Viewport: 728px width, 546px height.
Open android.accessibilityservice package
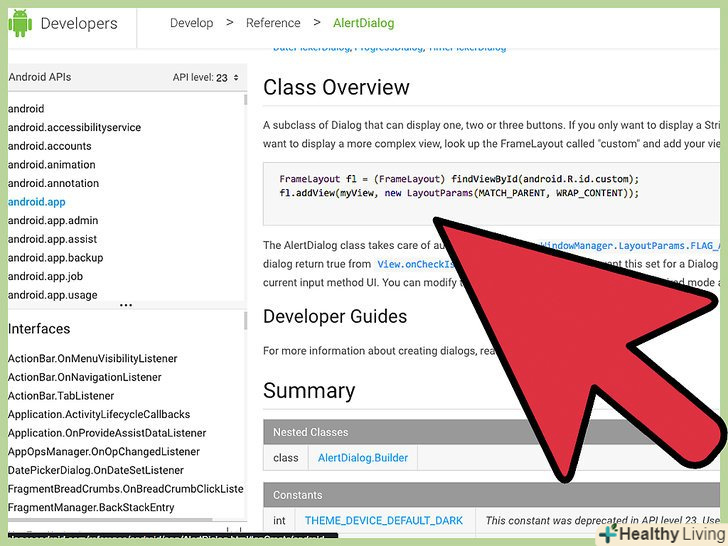point(74,127)
